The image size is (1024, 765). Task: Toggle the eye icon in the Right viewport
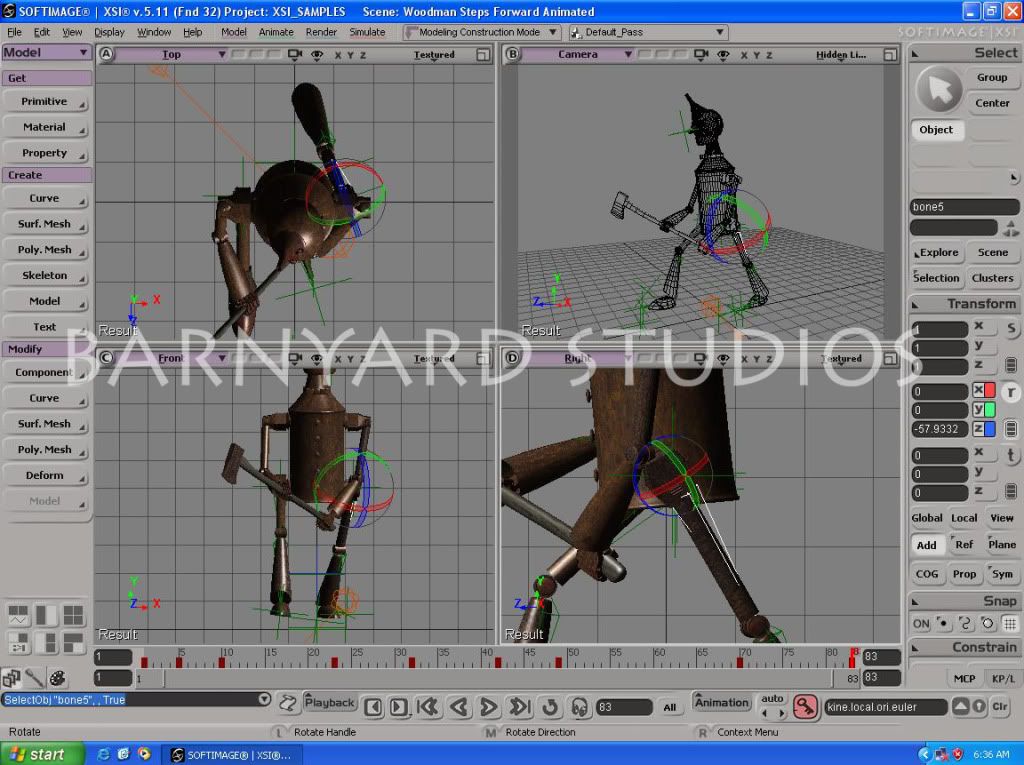pyautogui.click(x=723, y=359)
